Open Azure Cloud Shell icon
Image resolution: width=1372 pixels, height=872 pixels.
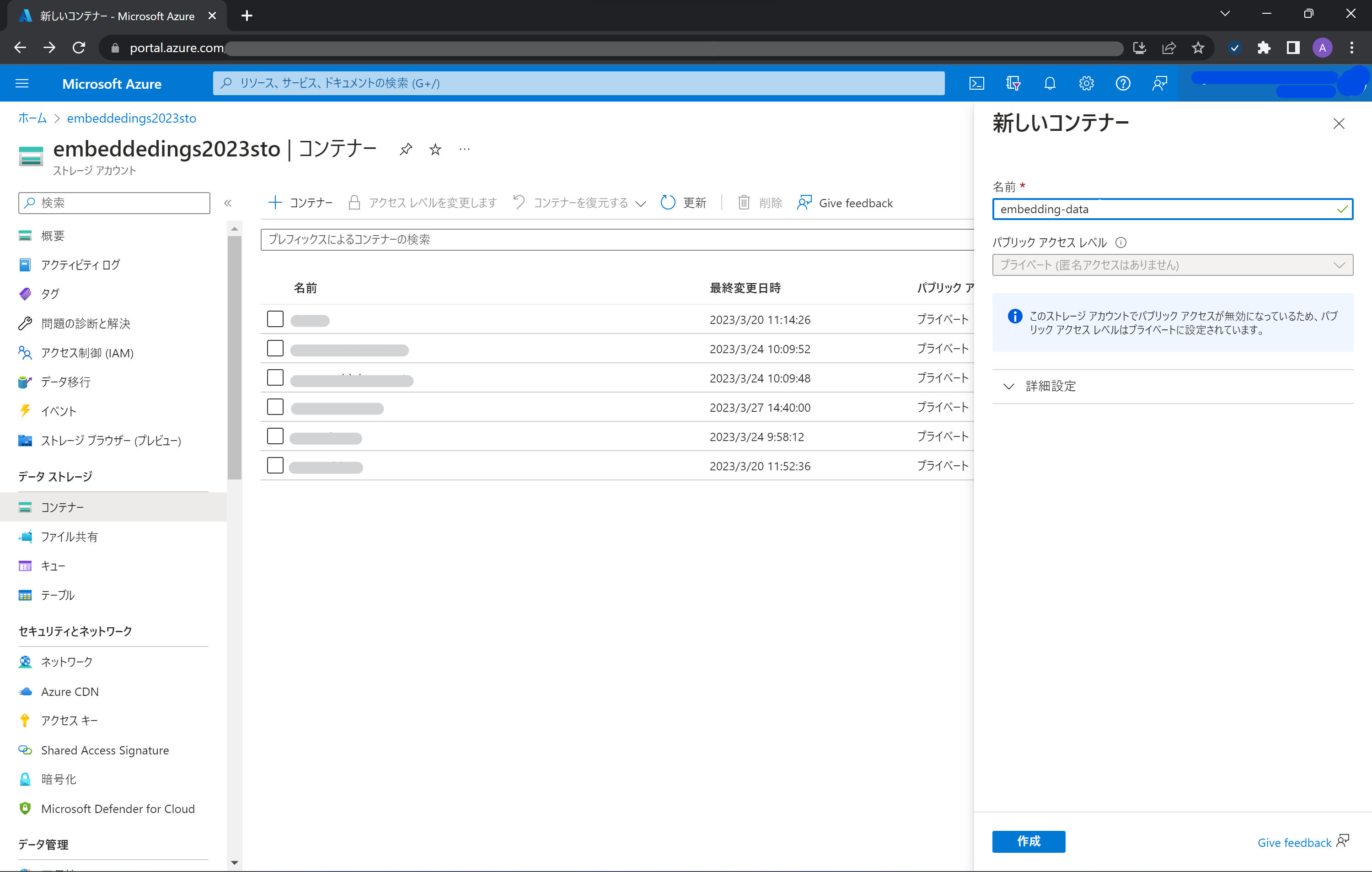(x=976, y=83)
